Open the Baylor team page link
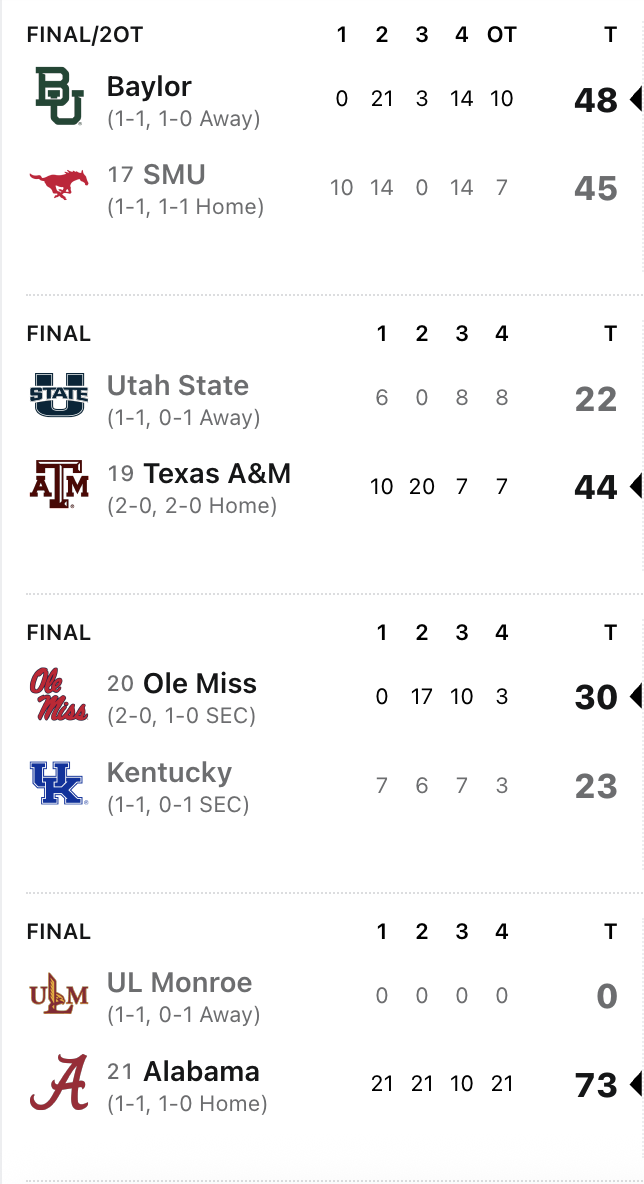 tap(149, 86)
